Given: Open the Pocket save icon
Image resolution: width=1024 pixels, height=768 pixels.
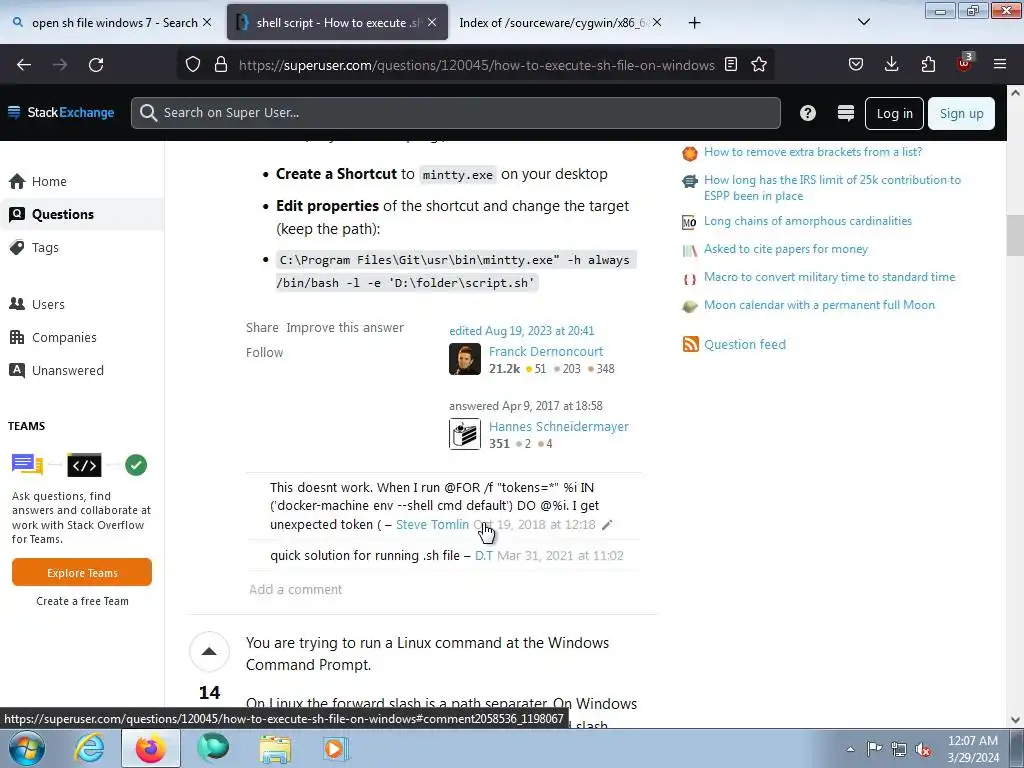Looking at the screenshot, I should click(856, 64).
